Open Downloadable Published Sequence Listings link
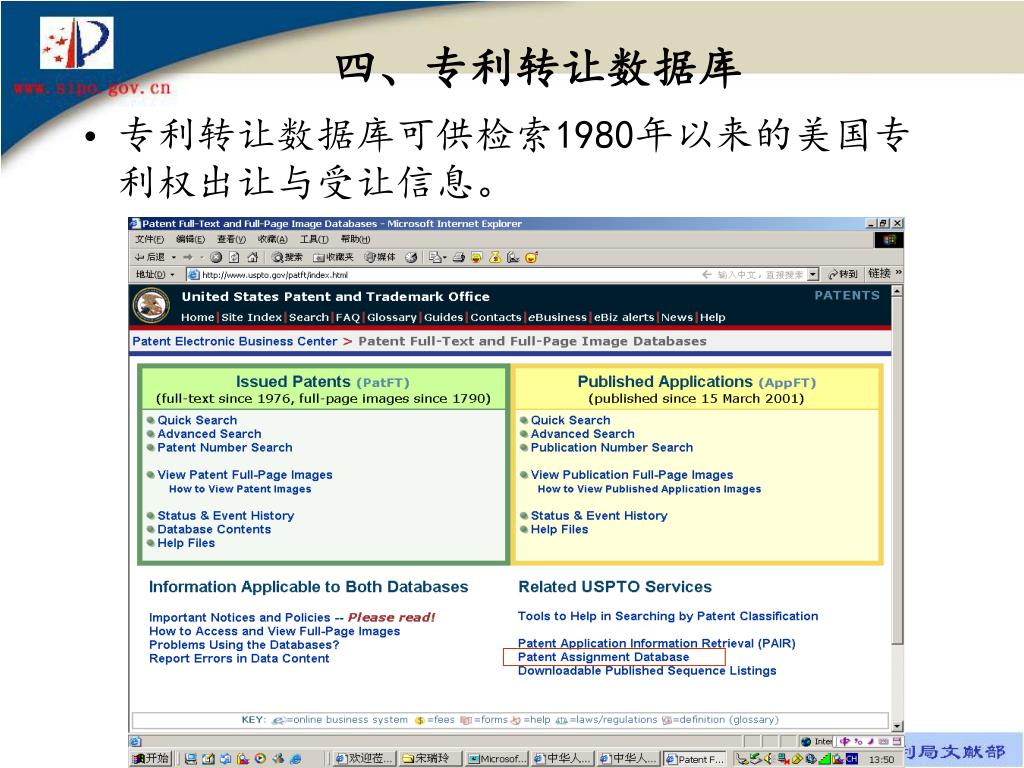1024x768 pixels. tap(647, 671)
